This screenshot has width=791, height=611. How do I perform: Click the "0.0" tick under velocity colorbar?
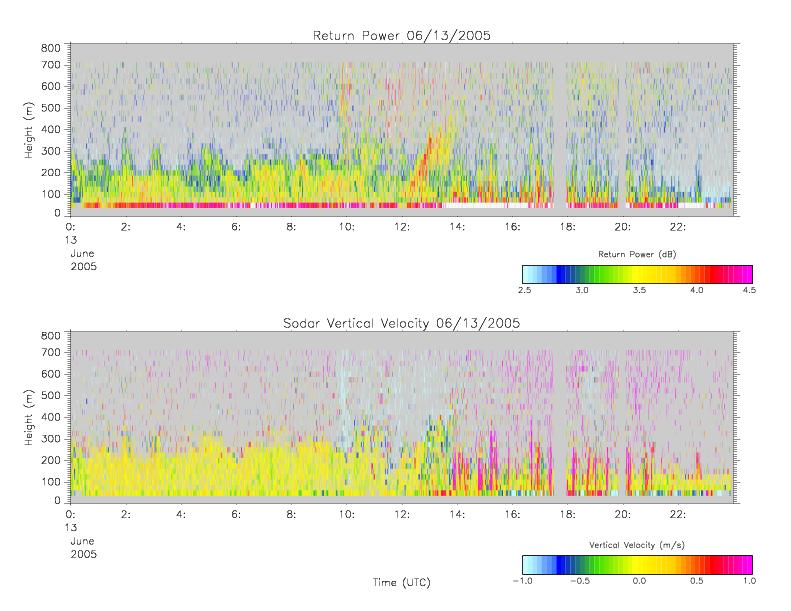[x=639, y=581]
